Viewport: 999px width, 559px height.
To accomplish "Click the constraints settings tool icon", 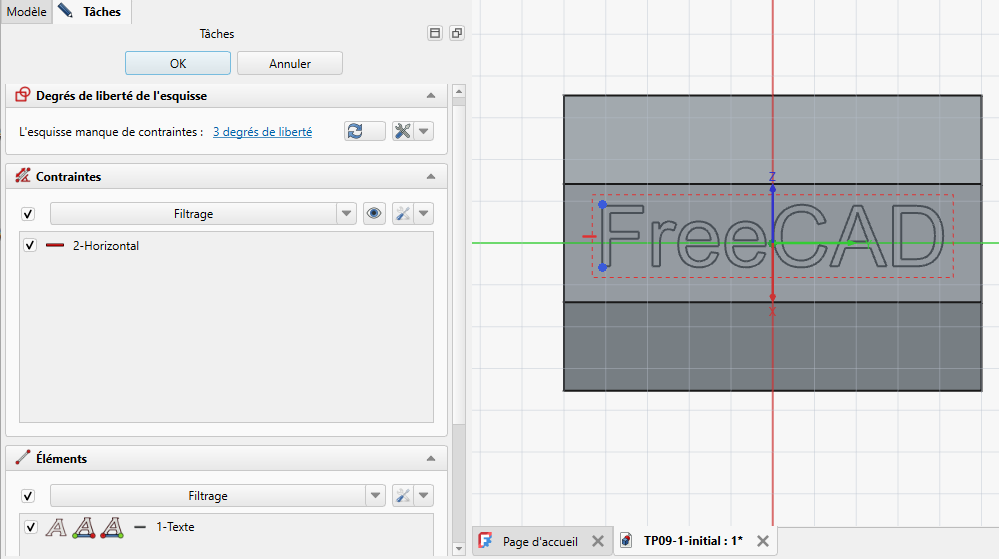I will coord(403,214).
